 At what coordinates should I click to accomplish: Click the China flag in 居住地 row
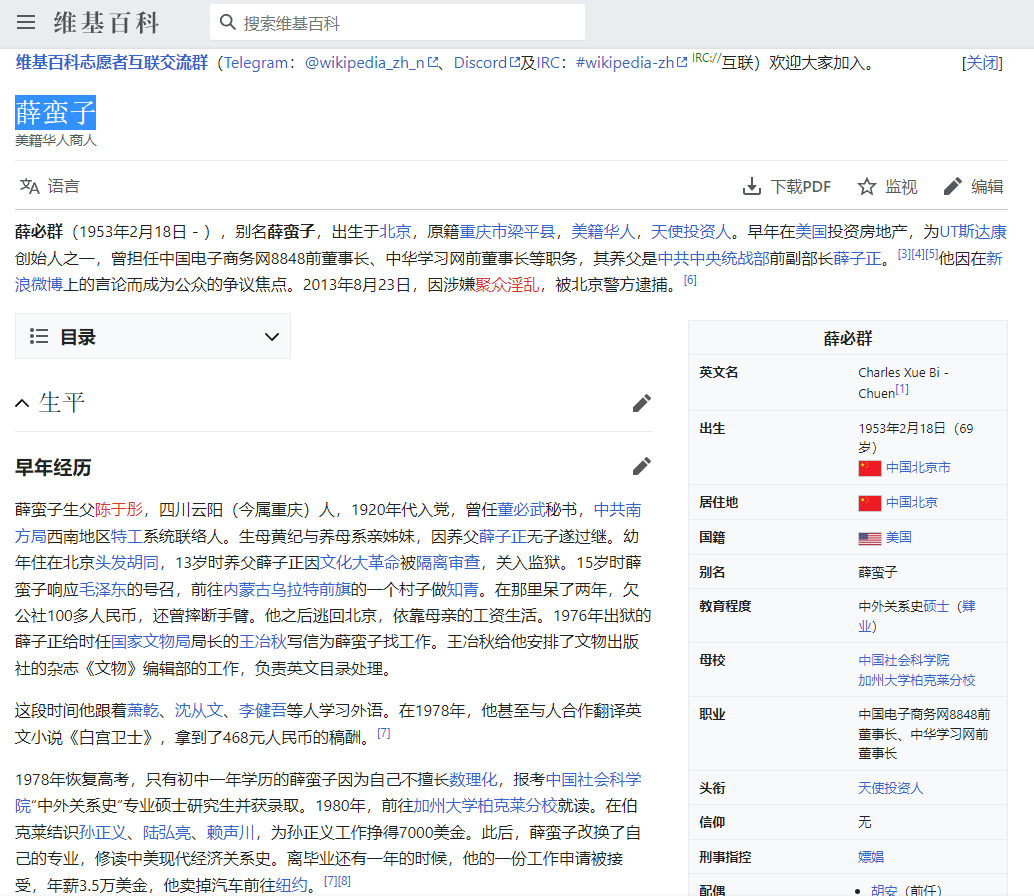point(870,503)
